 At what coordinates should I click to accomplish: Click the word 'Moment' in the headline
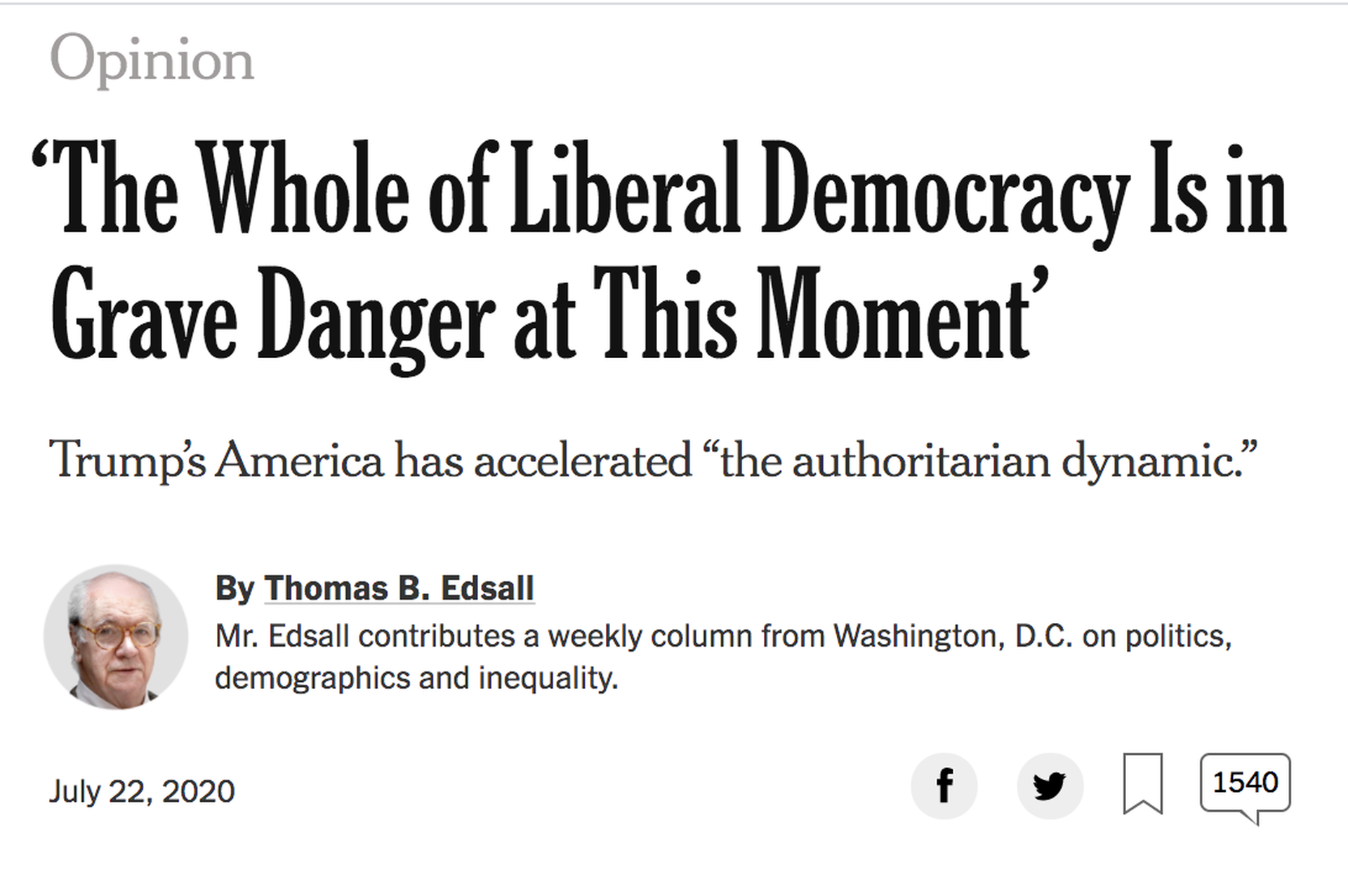[x=894, y=314]
